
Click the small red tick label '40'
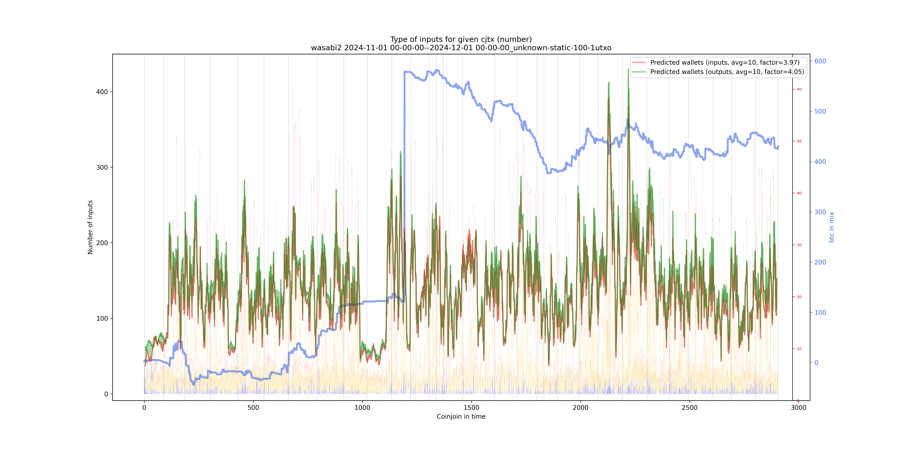pos(798,193)
